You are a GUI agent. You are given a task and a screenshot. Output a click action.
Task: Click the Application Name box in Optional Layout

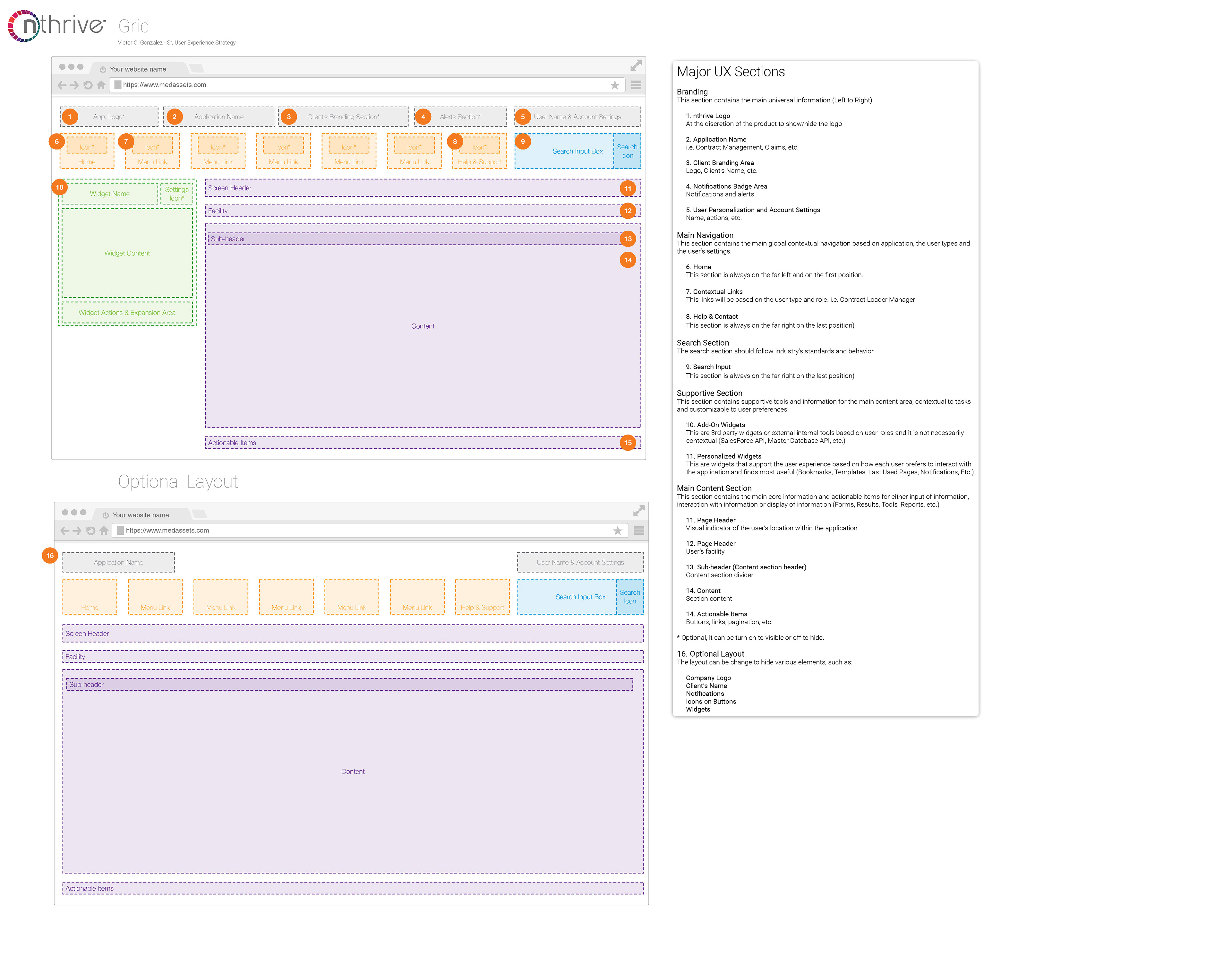click(118, 562)
